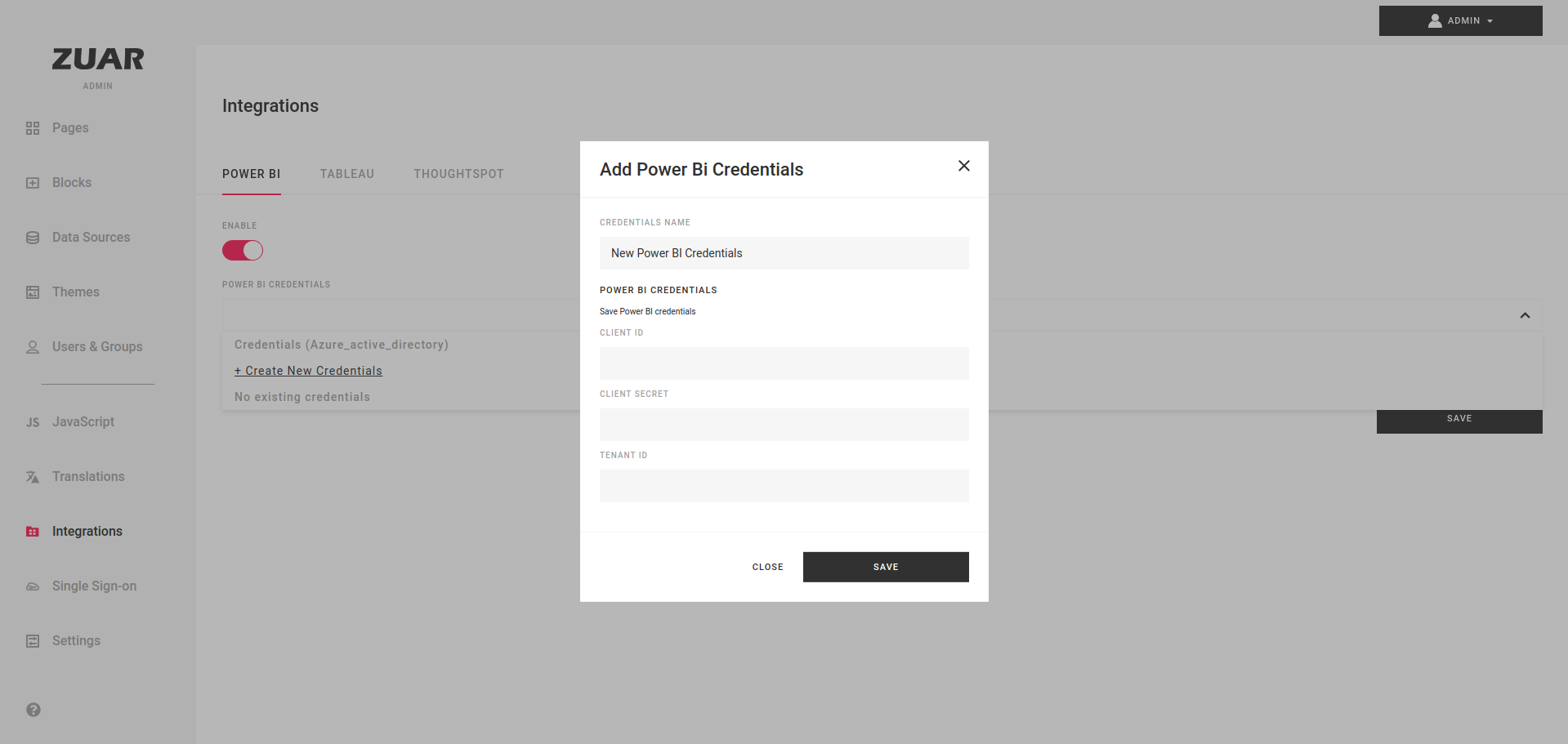1568x744 pixels.
Task: Click CLOSE in the credentials dialog
Action: click(768, 567)
